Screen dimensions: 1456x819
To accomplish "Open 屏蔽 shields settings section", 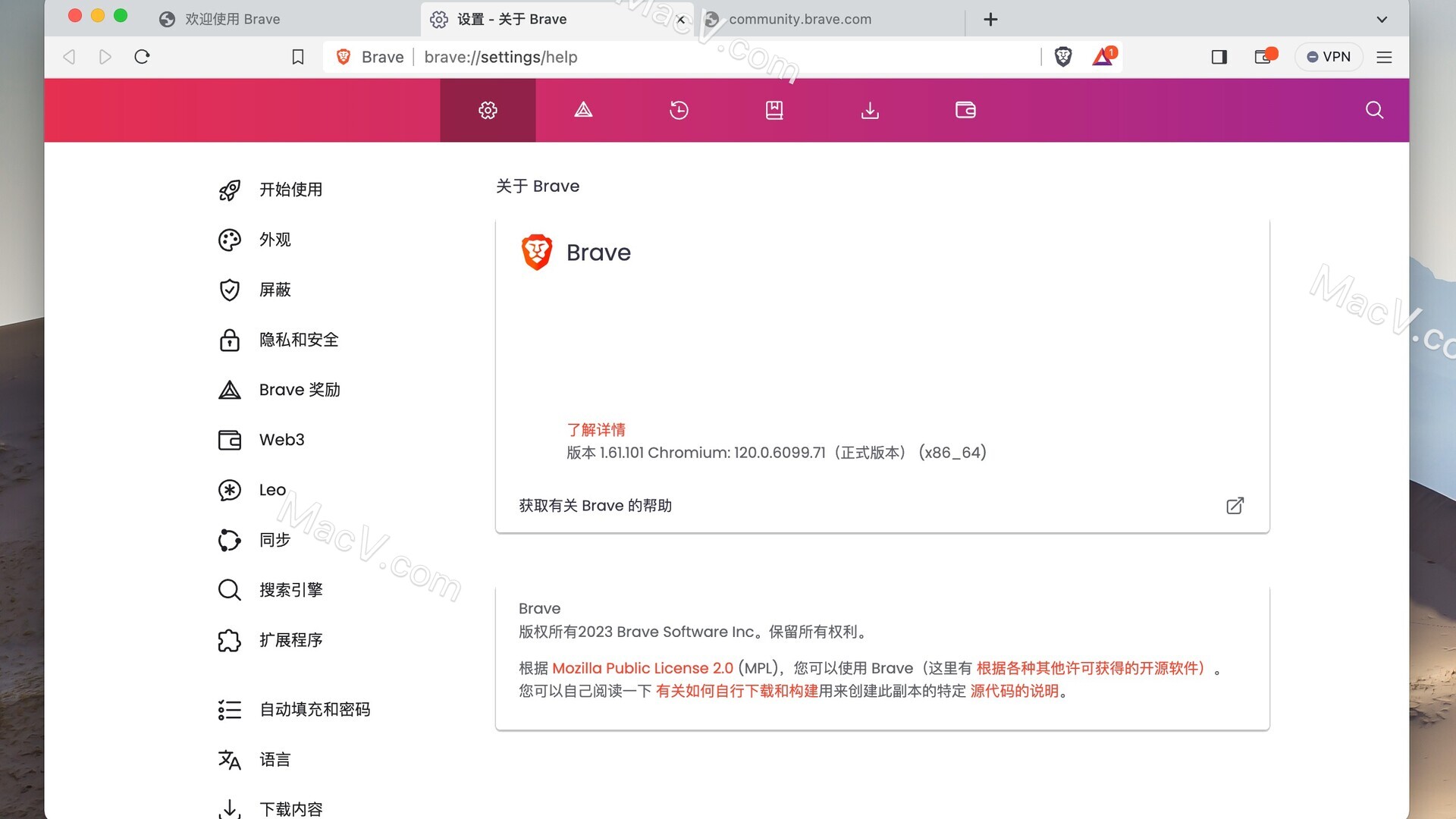I will 255,290.
